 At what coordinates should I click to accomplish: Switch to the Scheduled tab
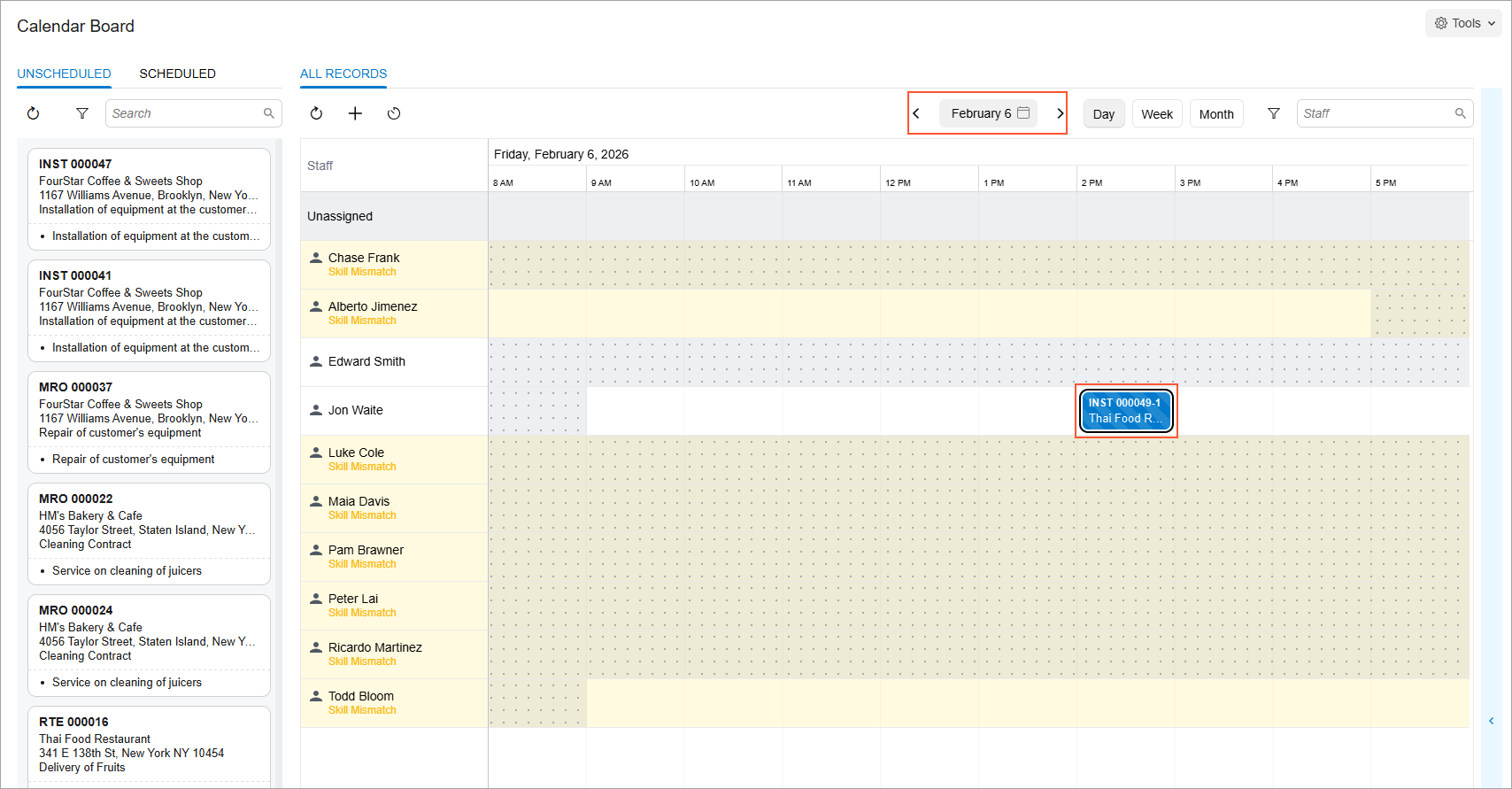click(177, 73)
